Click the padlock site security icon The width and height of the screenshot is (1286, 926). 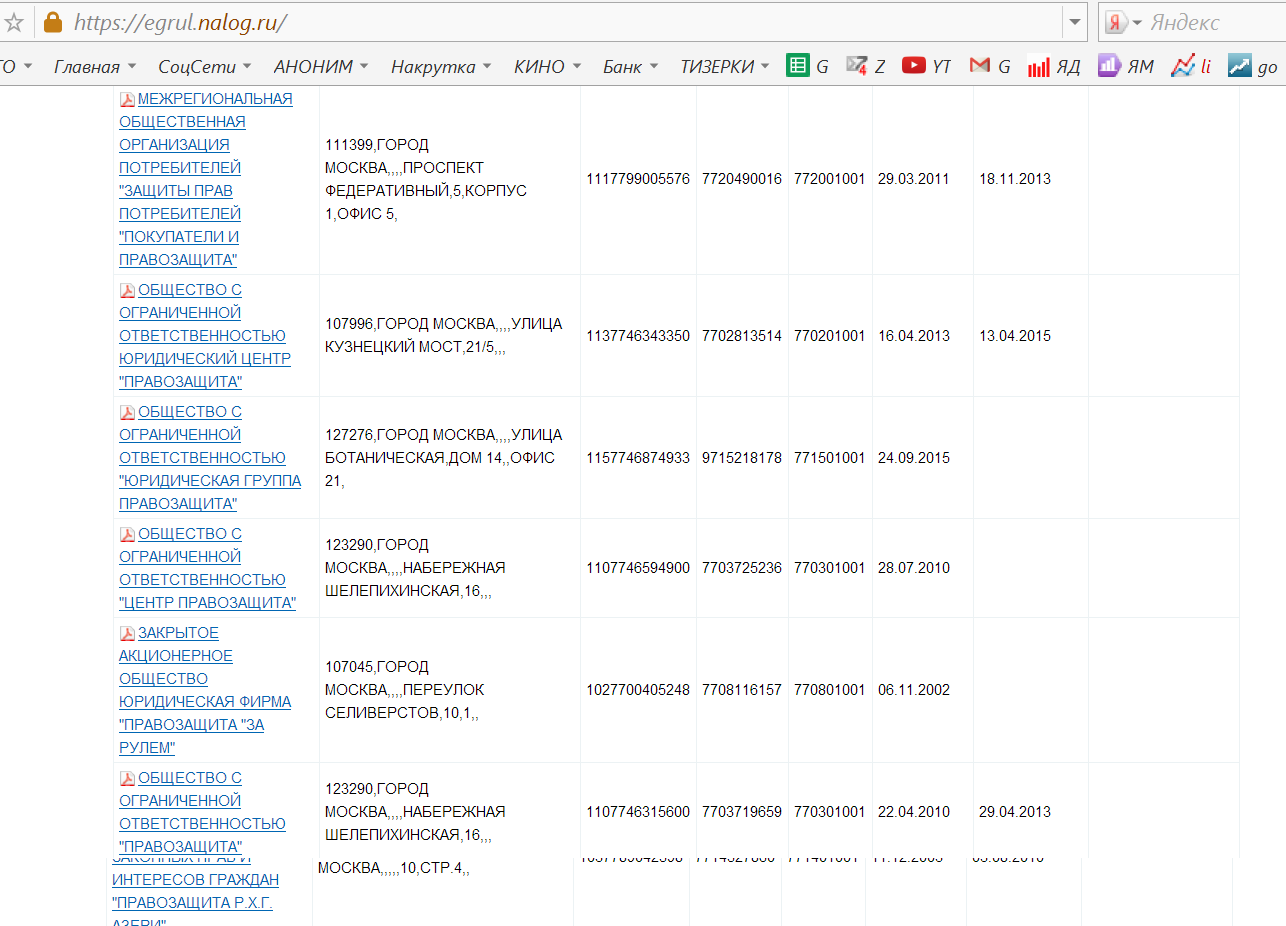click(52, 22)
